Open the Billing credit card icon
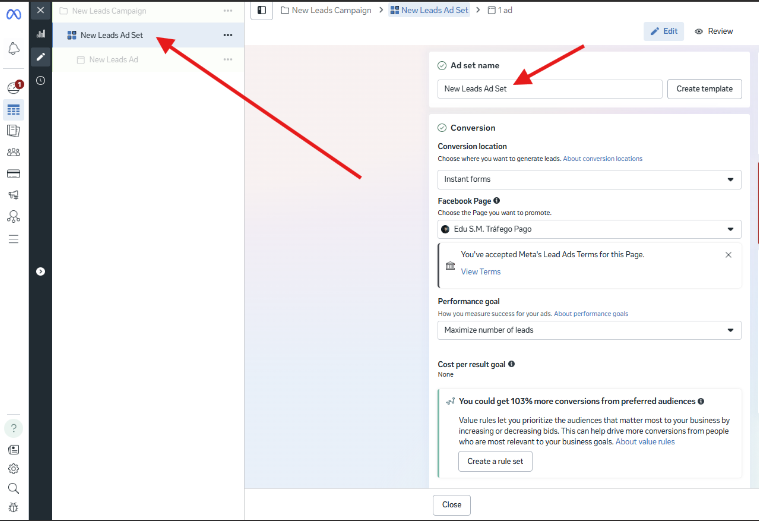The image size is (759, 521). (14, 174)
